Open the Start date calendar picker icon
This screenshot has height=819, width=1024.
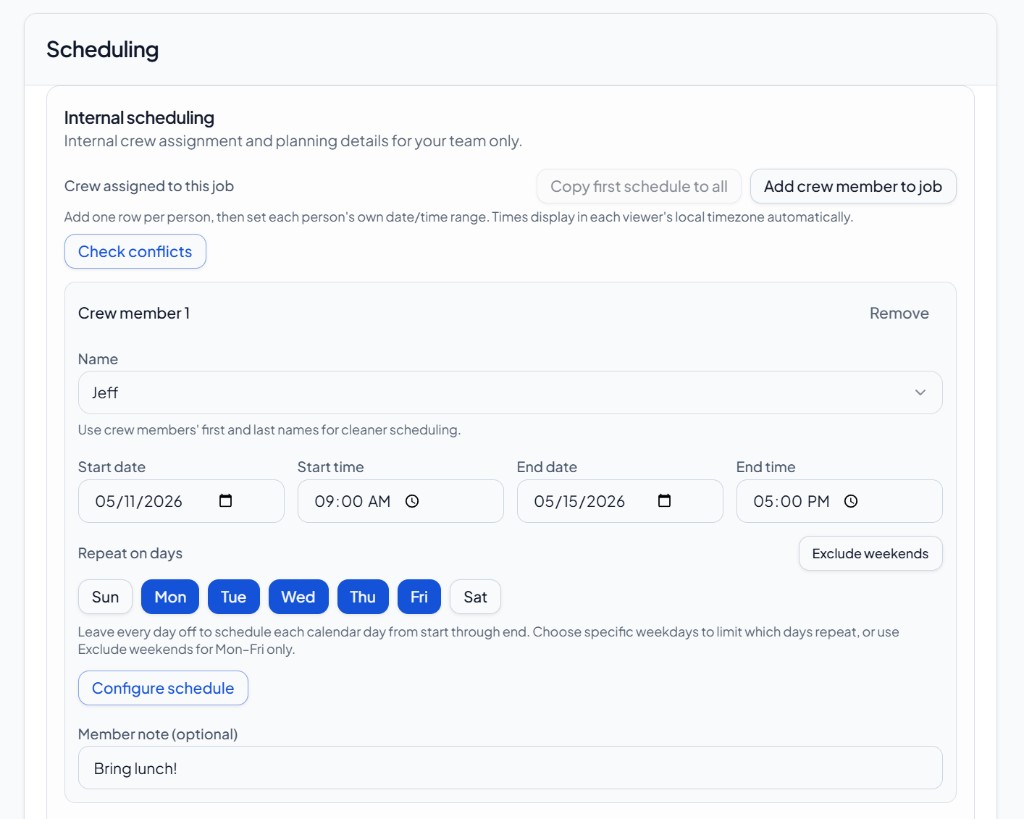click(x=225, y=501)
